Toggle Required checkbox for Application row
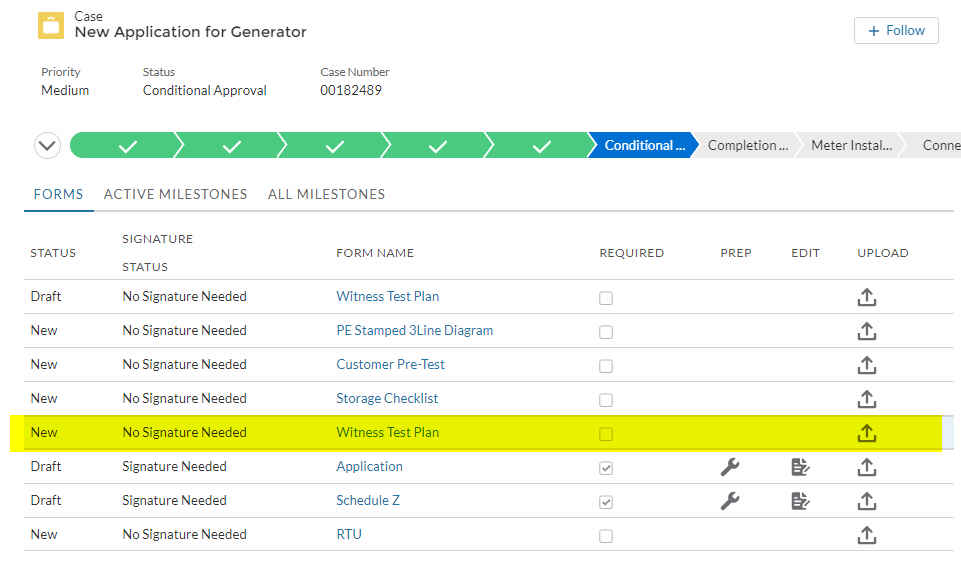Viewport: 961px width, 561px height. (x=606, y=468)
